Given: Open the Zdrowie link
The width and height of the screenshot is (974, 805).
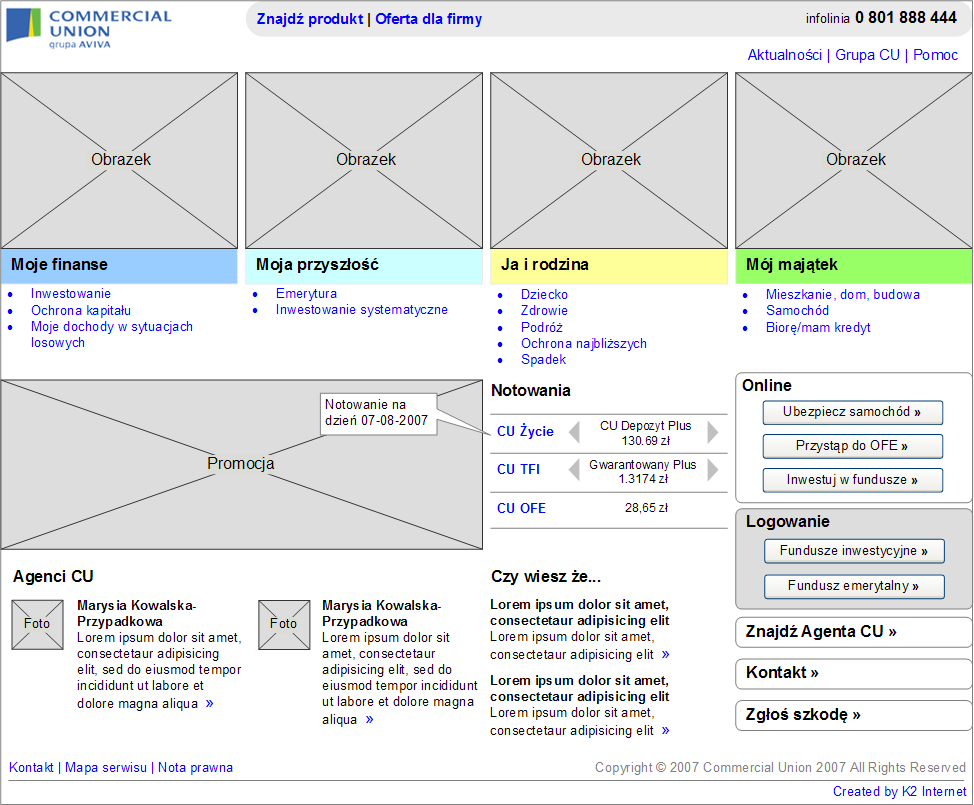Looking at the screenshot, I should coord(544,311).
